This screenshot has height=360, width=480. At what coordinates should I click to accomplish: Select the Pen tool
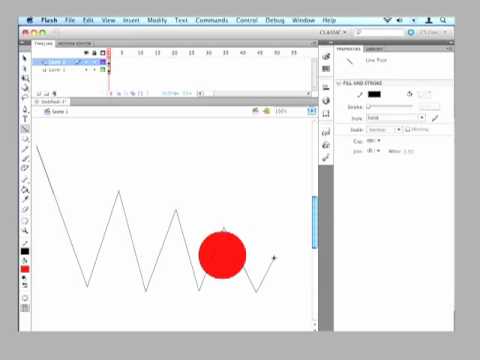(25, 109)
